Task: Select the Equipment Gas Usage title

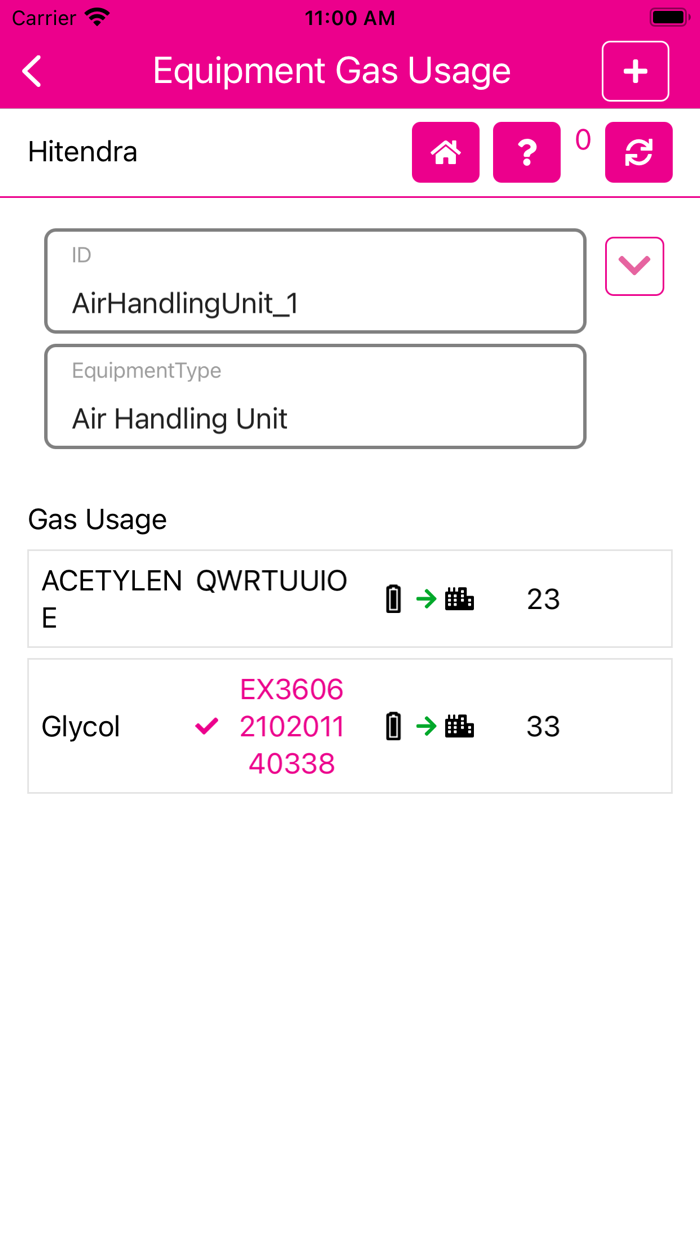Action: (331, 71)
